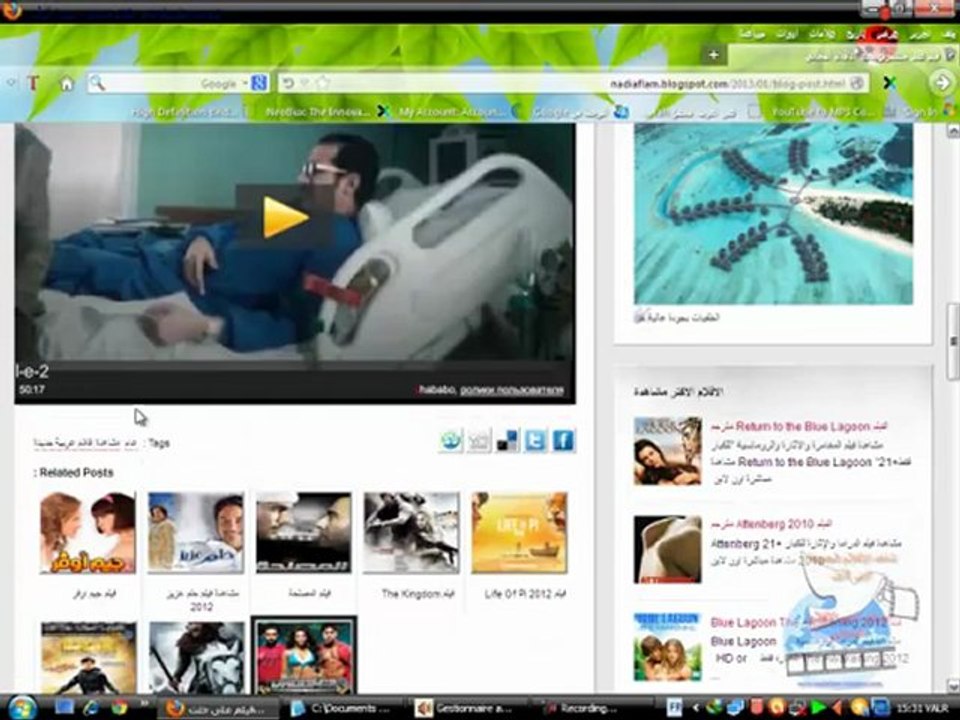Open the 'Life Of Pi 2012' title link
960x720 pixels.
[525, 594]
